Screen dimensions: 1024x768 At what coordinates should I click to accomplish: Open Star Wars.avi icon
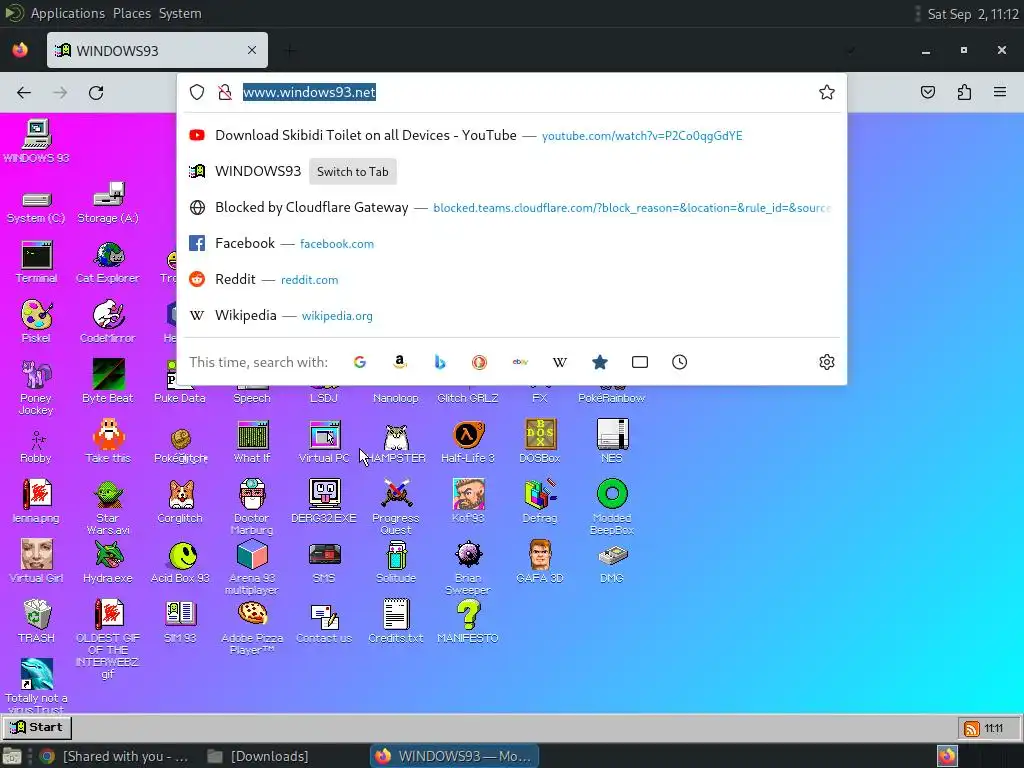(x=108, y=507)
